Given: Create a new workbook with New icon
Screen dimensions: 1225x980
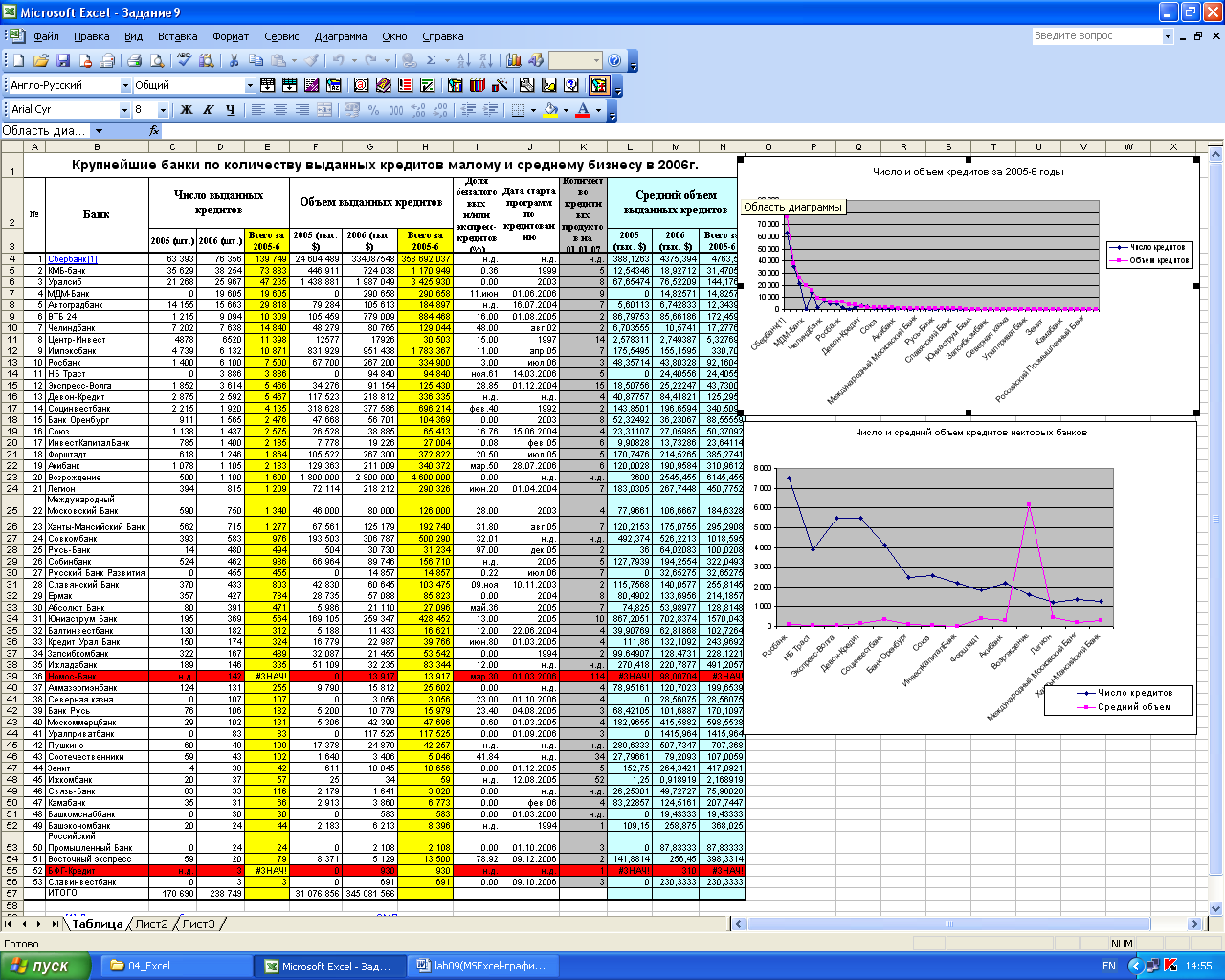Looking at the screenshot, I should [x=18, y=60].
